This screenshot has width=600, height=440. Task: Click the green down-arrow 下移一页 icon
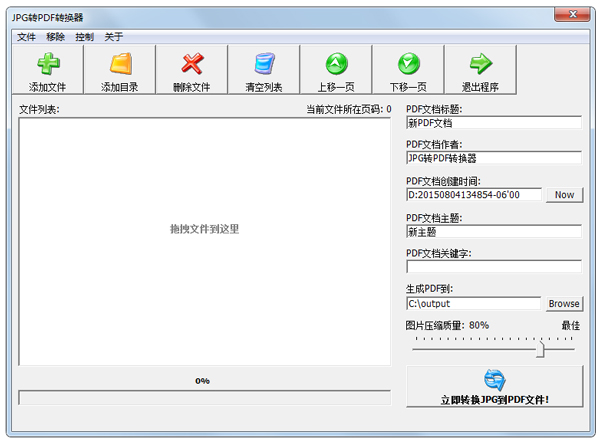409,64
